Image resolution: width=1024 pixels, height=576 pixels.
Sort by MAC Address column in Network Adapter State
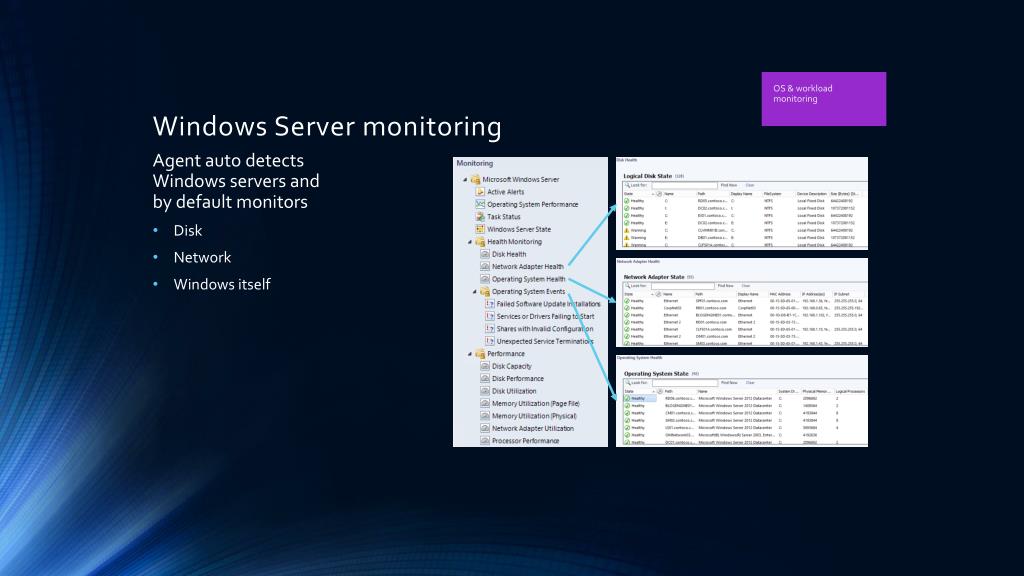(x=780, y=295)
